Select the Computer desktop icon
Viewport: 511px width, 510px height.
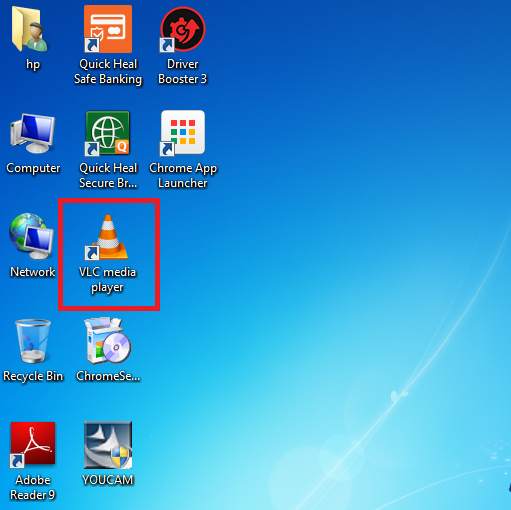click(x=33, y=133)
